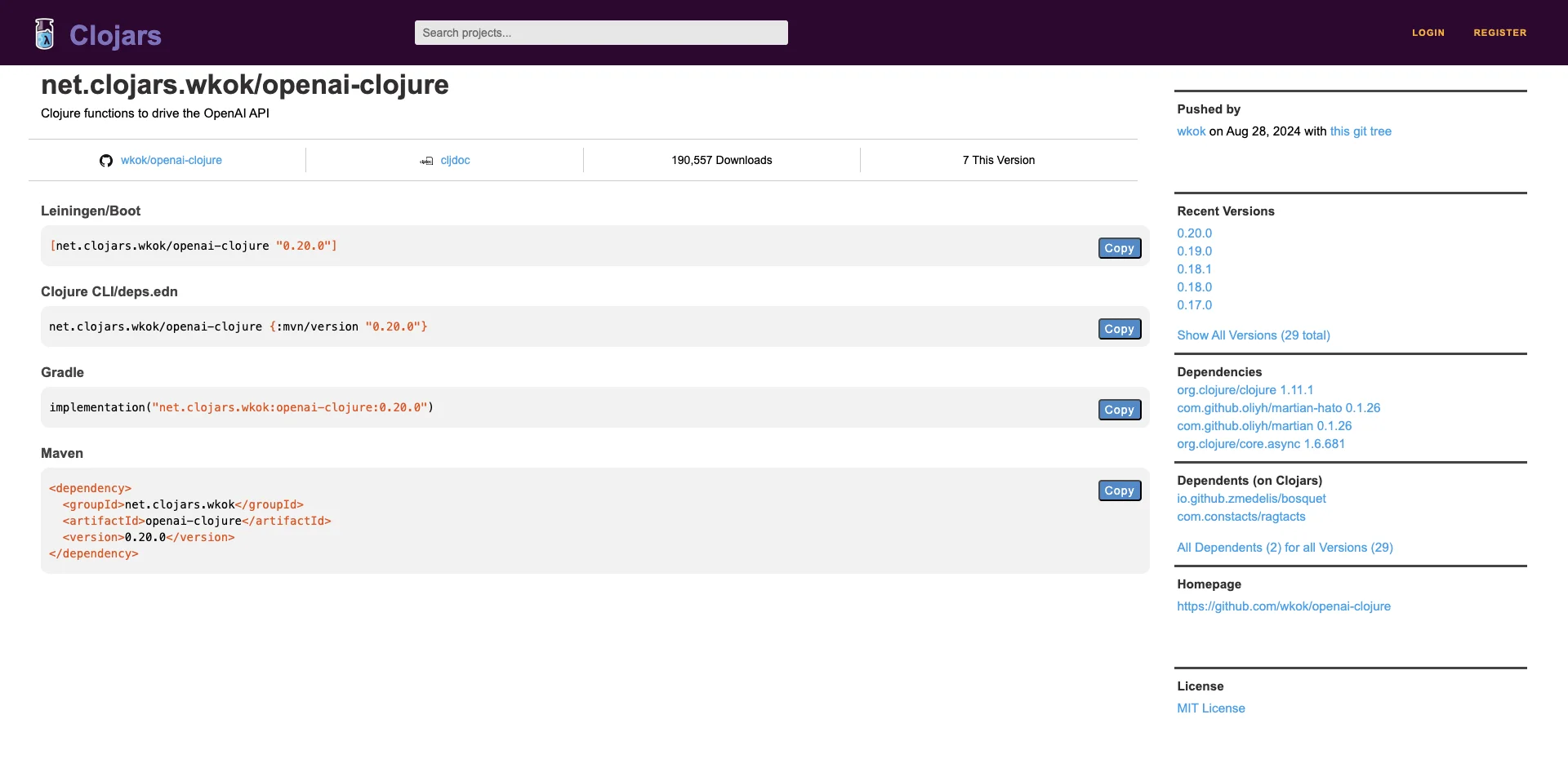
Task: Click the GitHub octocat icon
Action: coord(106,161)
